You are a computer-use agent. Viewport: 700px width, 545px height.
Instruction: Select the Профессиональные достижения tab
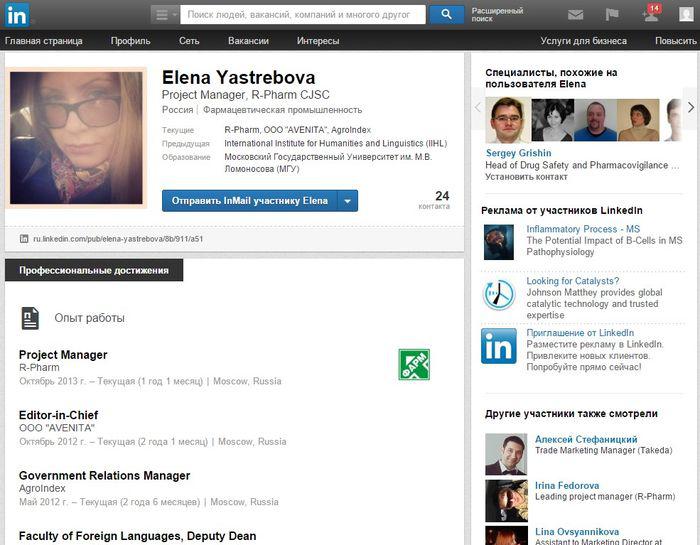coord(94,270)
